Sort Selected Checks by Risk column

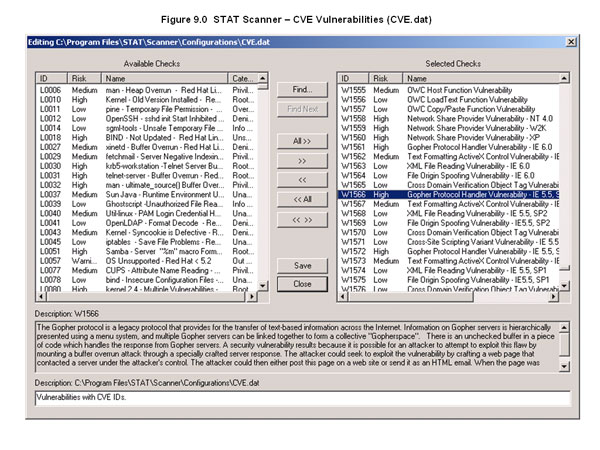386,78
